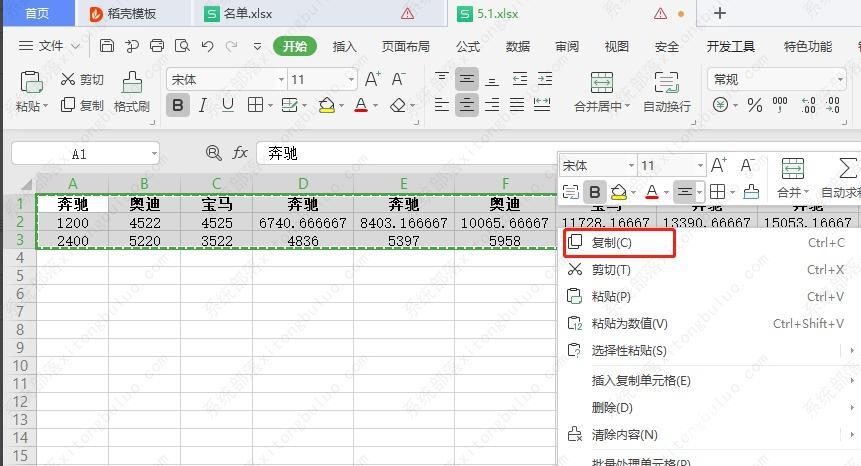Open the ribbon font size 11 dropdown
Viewport: 861px width, 466px height.
pos(351,80)
